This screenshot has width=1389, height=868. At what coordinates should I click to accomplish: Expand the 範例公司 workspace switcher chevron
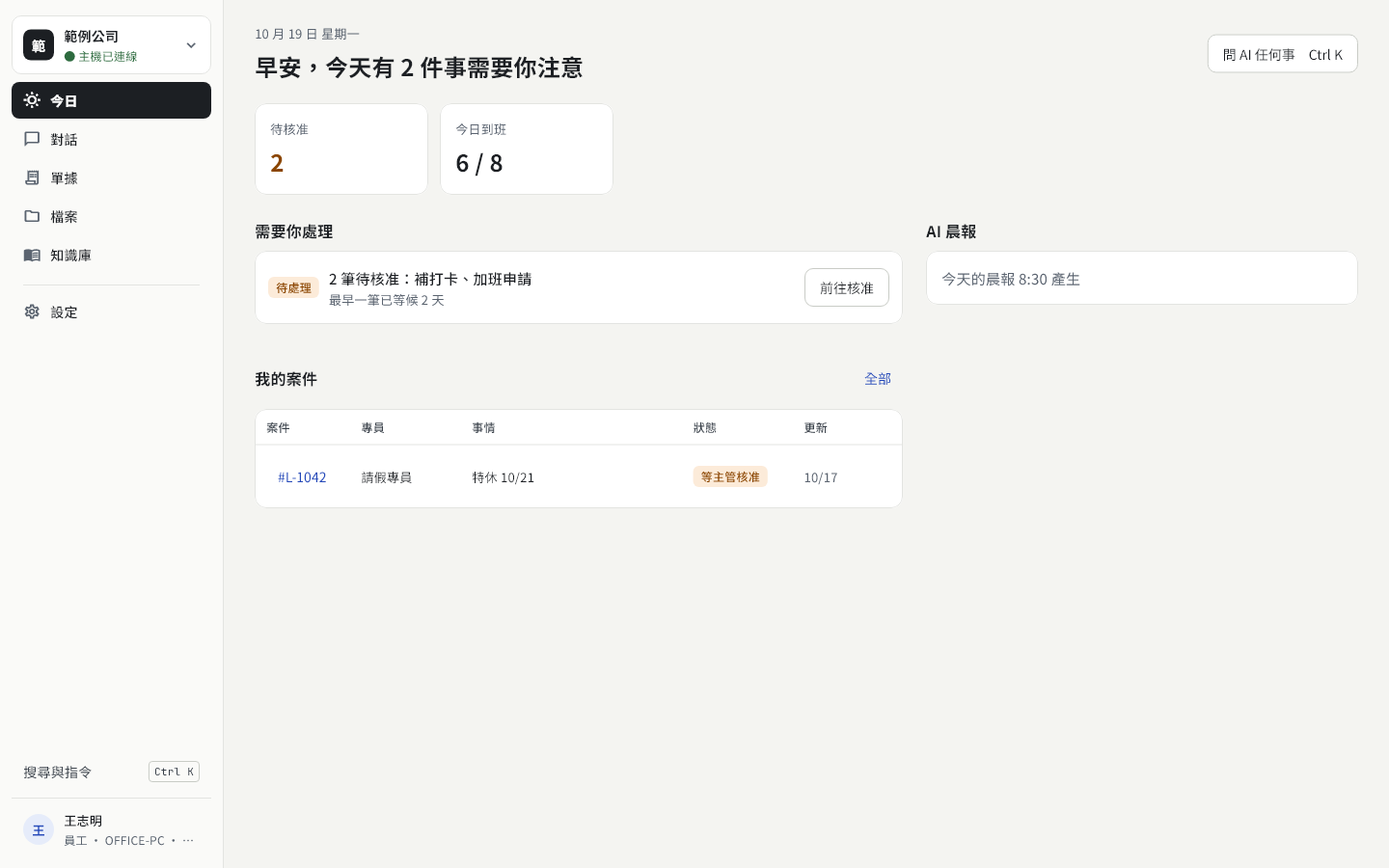coord(191,45)
